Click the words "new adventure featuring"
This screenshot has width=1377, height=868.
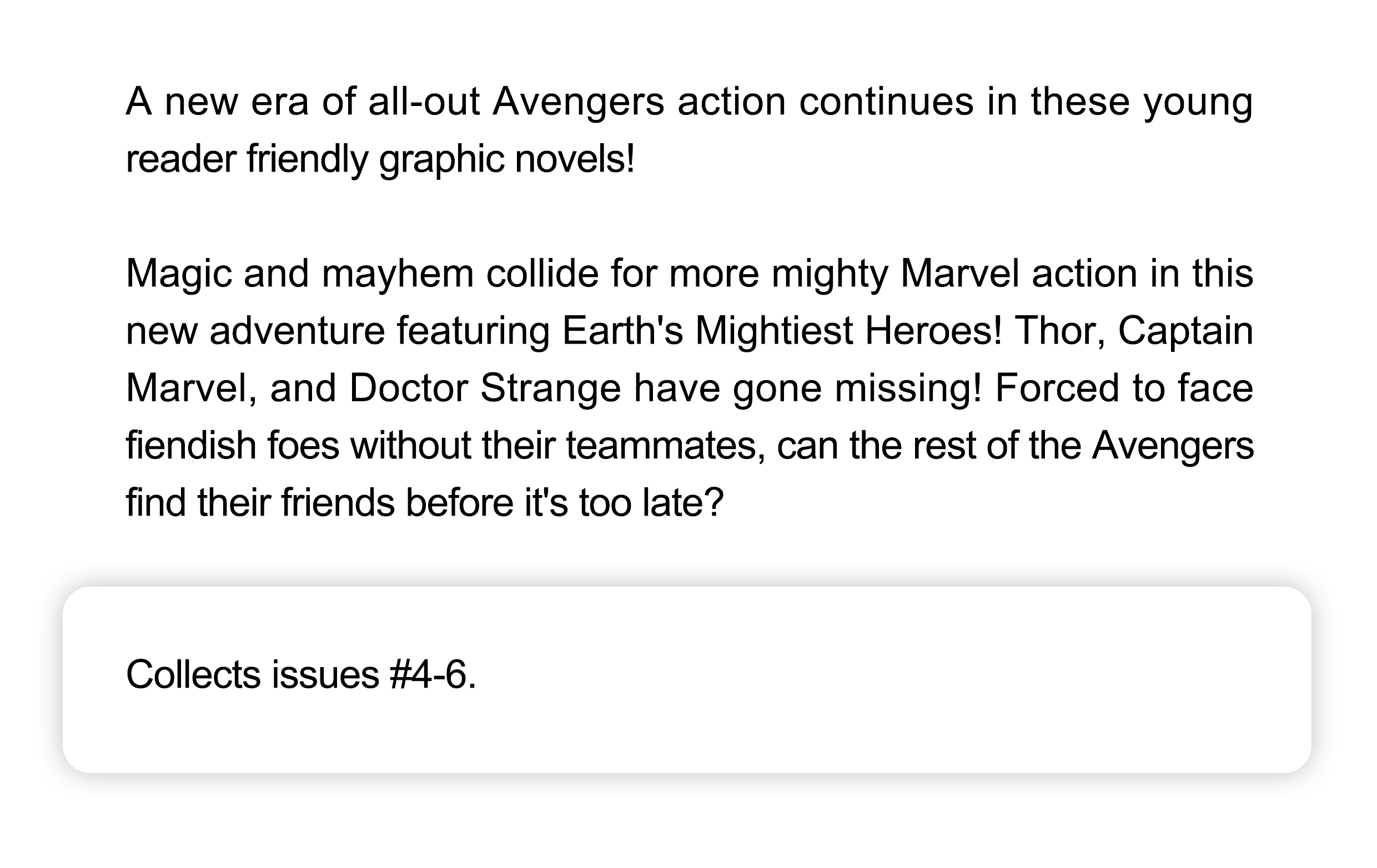point(338,331)
